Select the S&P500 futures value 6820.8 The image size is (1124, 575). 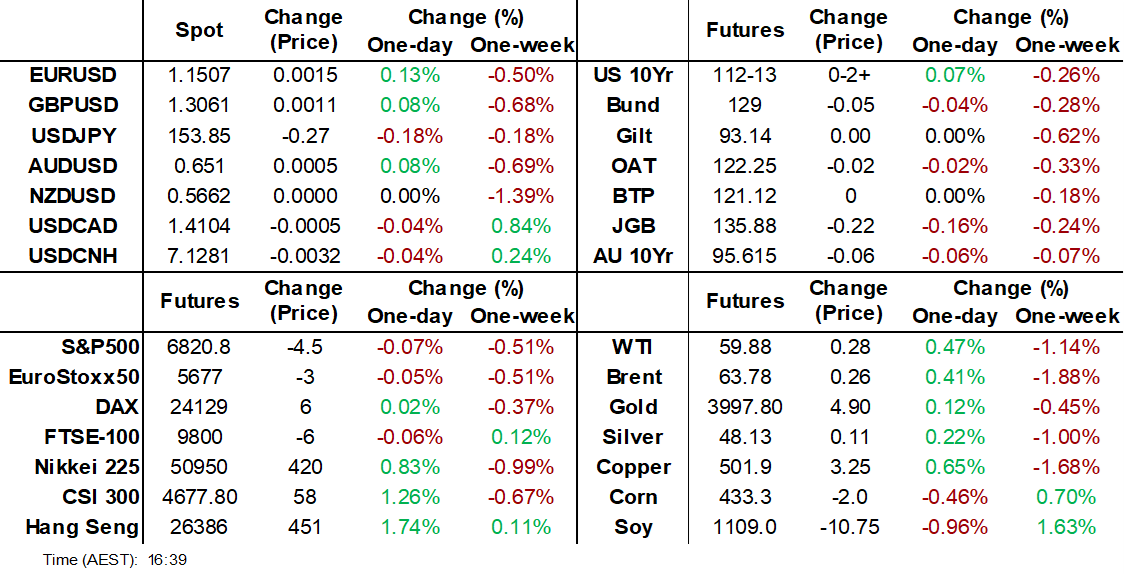[200, 347]
